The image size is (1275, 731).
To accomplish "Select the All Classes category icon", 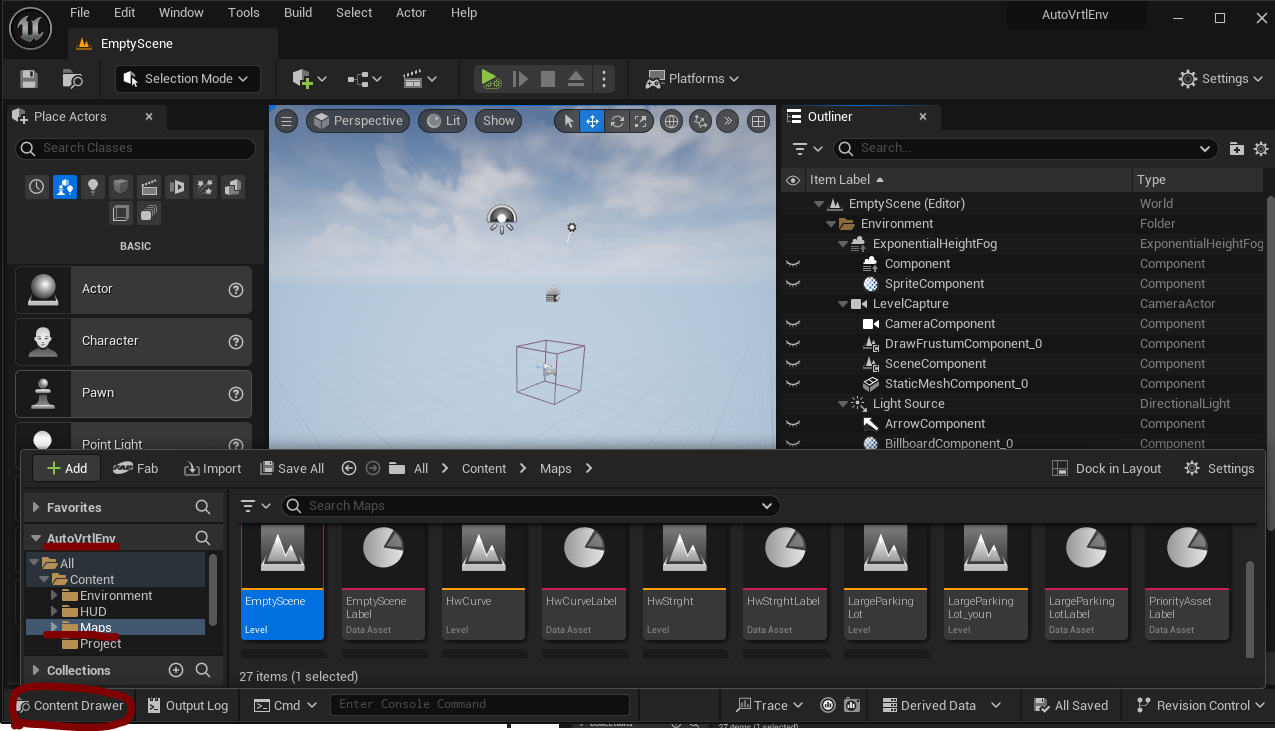I will (149, 213).
